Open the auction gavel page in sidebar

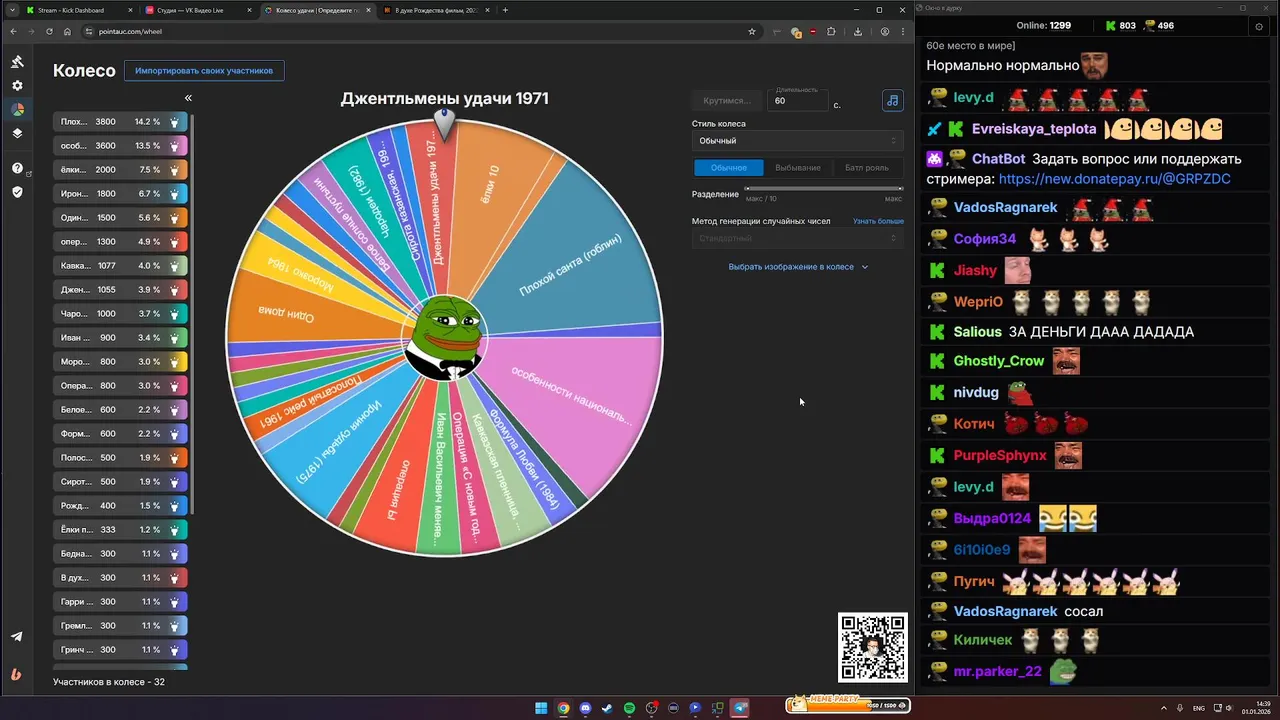17,62
